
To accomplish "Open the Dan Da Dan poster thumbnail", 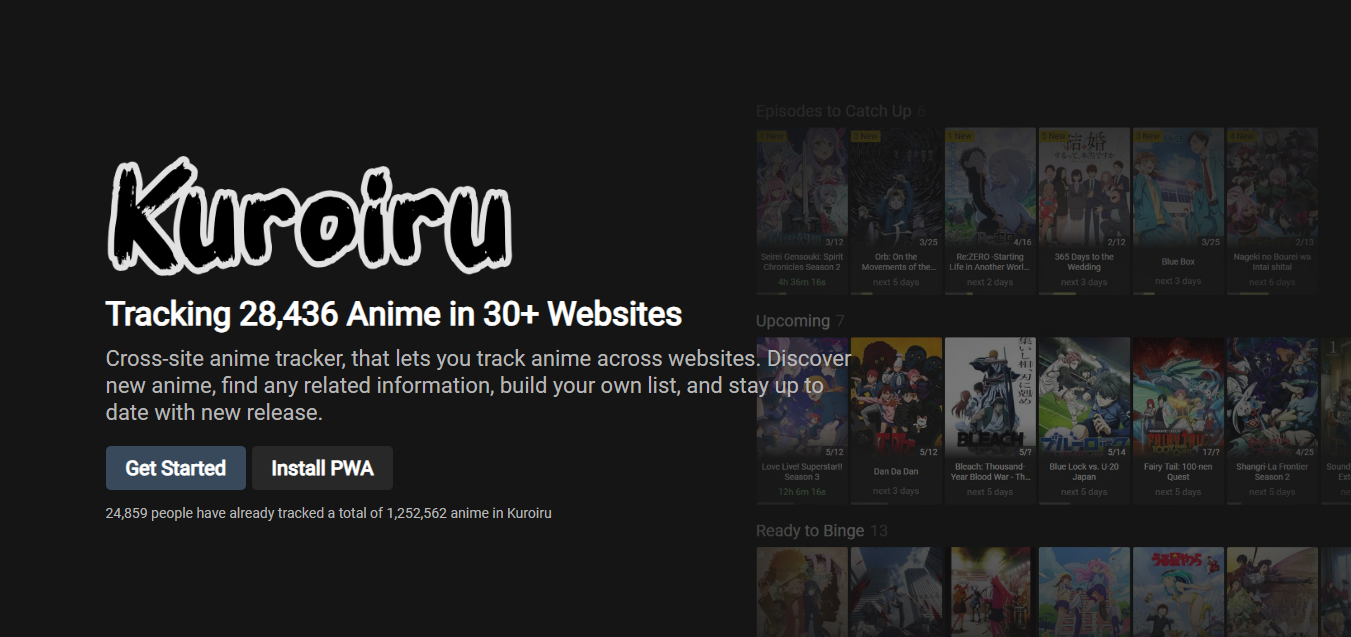I will (896, 398).
